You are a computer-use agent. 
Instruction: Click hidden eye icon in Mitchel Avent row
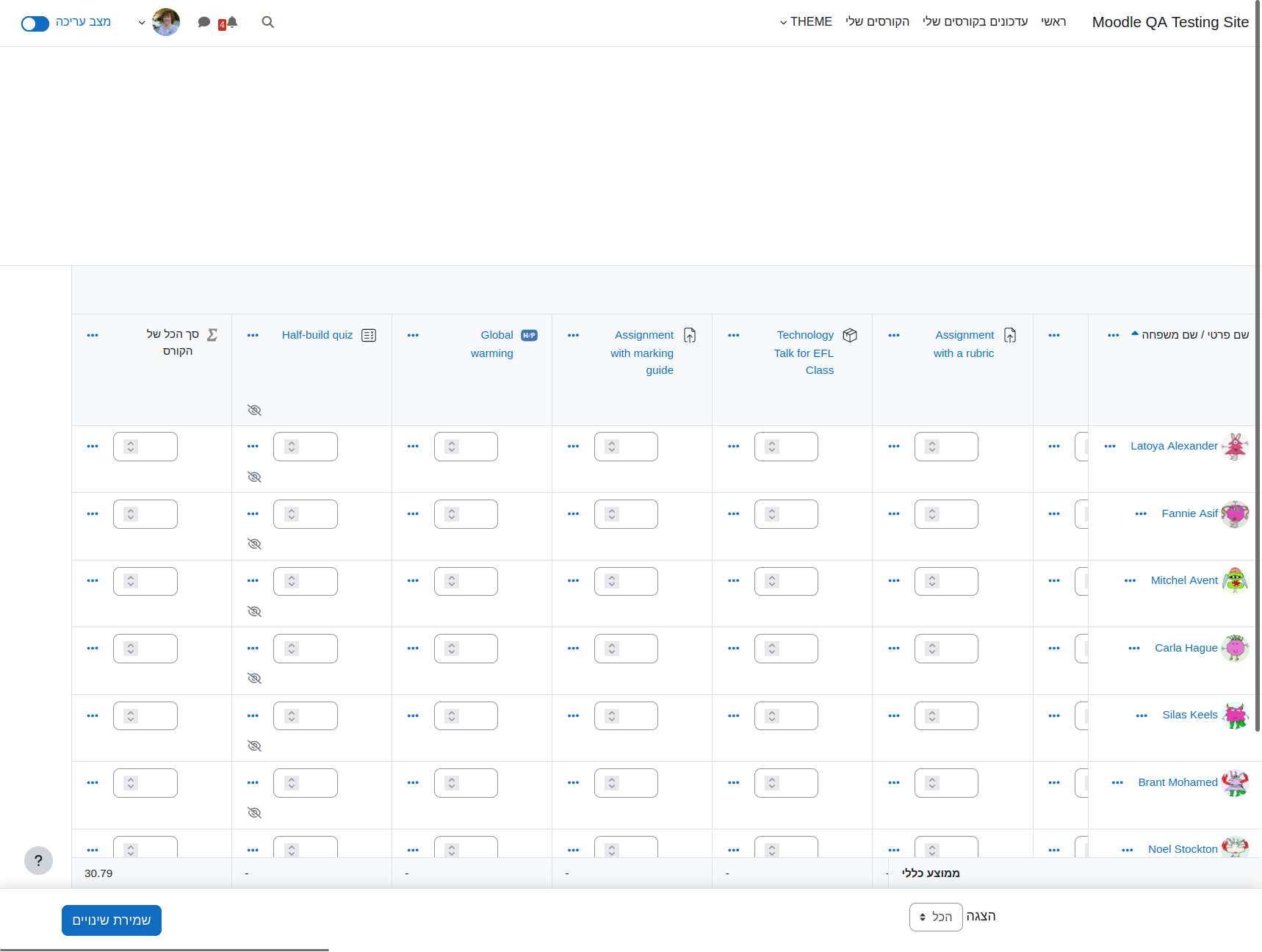pyautogui.click(x=255, y=611)
